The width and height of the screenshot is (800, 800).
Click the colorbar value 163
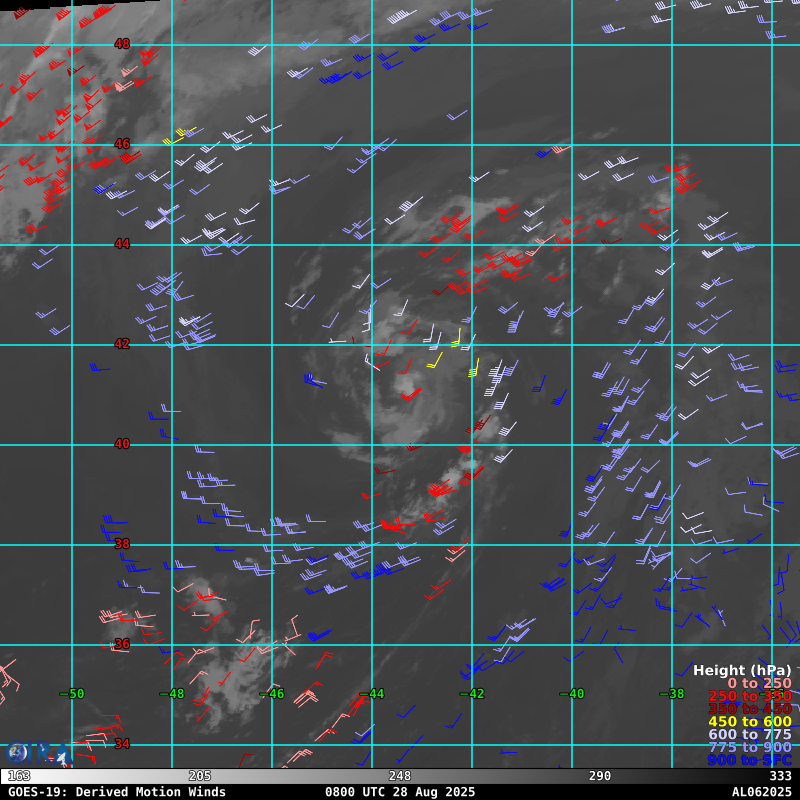coord(19,776)
